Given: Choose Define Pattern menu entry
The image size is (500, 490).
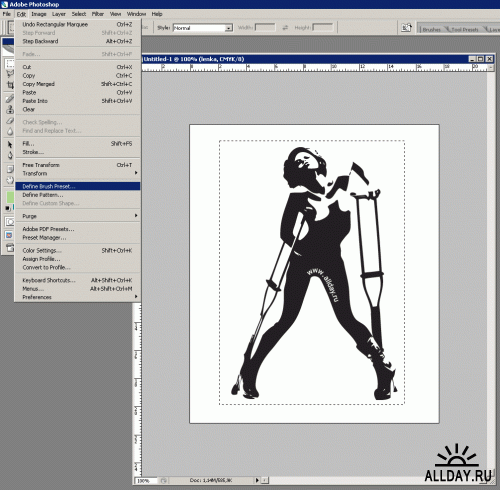Looking at the screenshot, I should [77, 195].
